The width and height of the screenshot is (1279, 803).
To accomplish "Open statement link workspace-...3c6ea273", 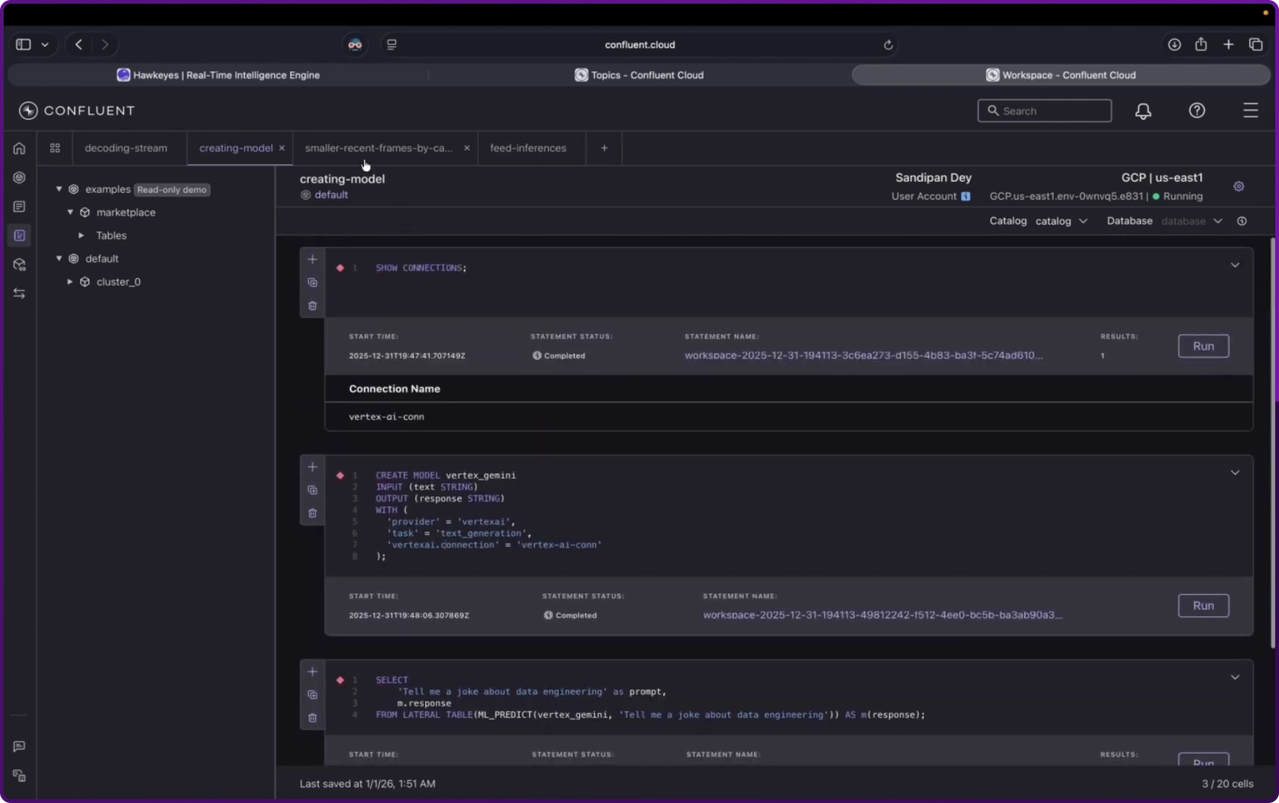I will coord(864,355).
